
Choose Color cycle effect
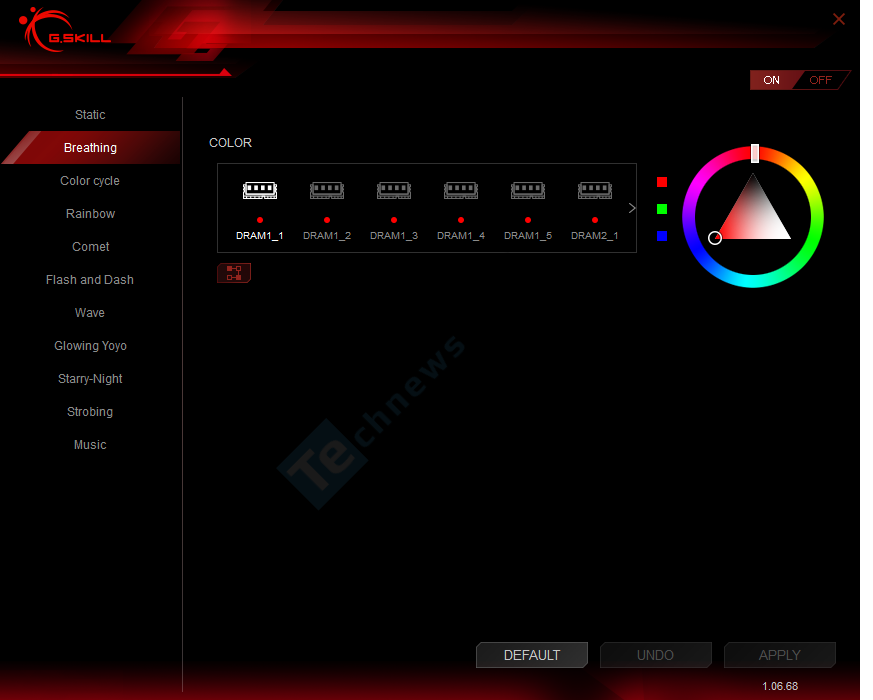click(x=90, y=180)
